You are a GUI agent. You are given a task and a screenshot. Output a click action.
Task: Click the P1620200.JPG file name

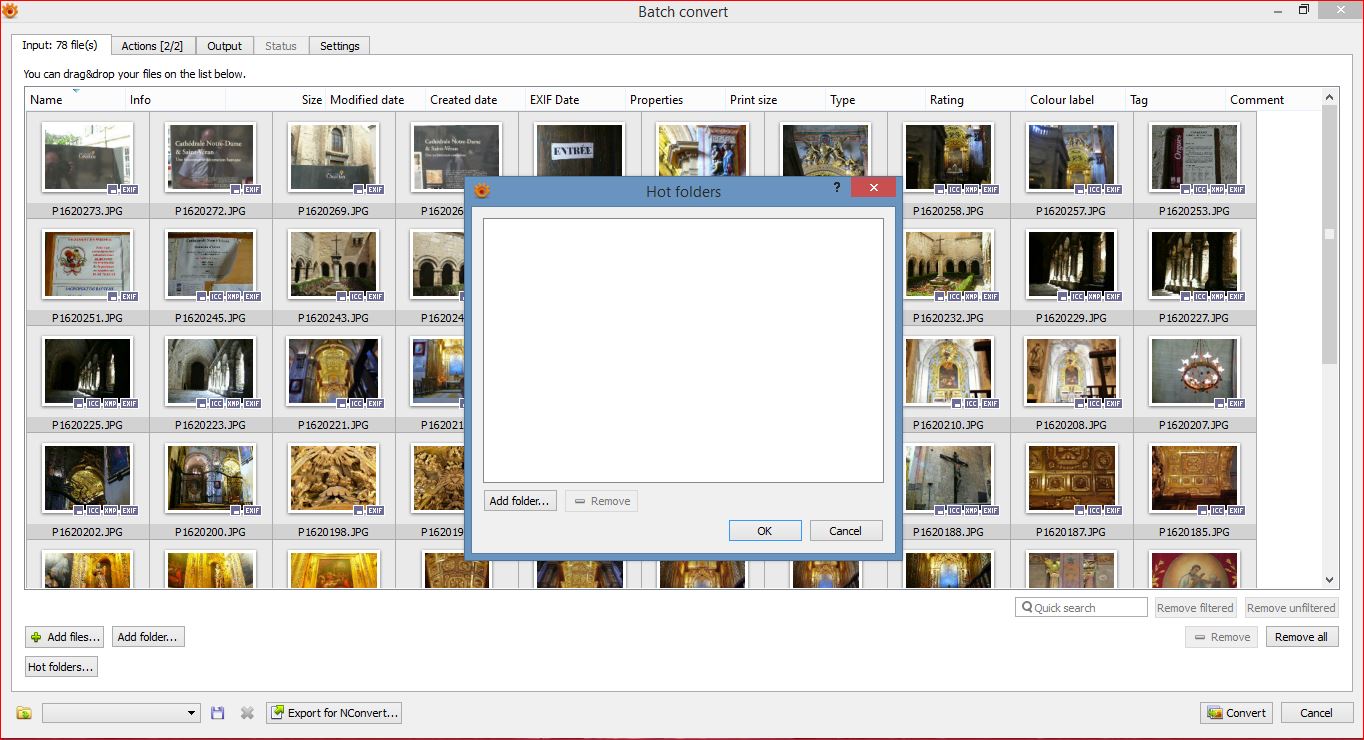[210, 532]
